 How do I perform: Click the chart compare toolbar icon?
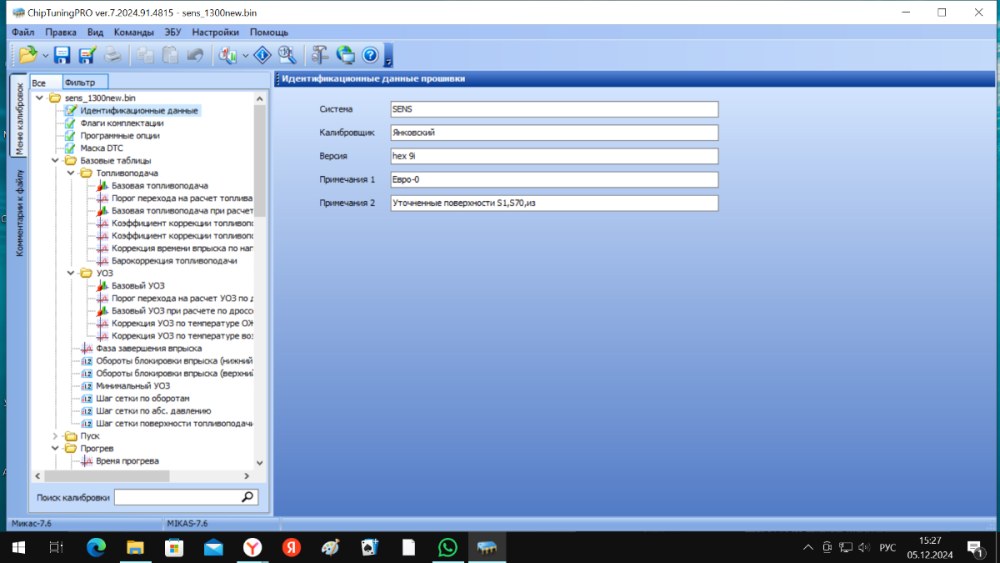tap(228, 55)
